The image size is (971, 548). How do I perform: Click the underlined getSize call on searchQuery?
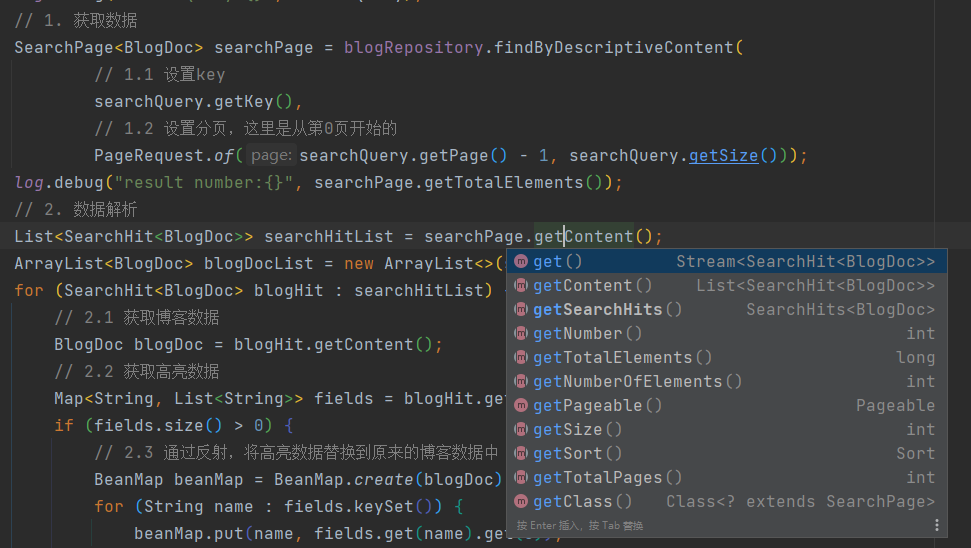723,156
